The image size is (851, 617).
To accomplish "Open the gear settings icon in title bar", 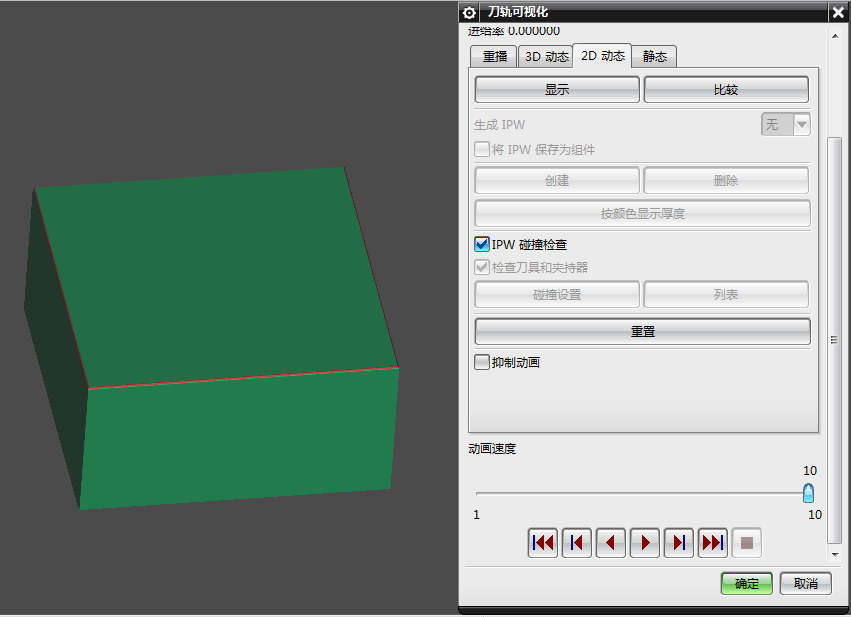I will [470, 12].
